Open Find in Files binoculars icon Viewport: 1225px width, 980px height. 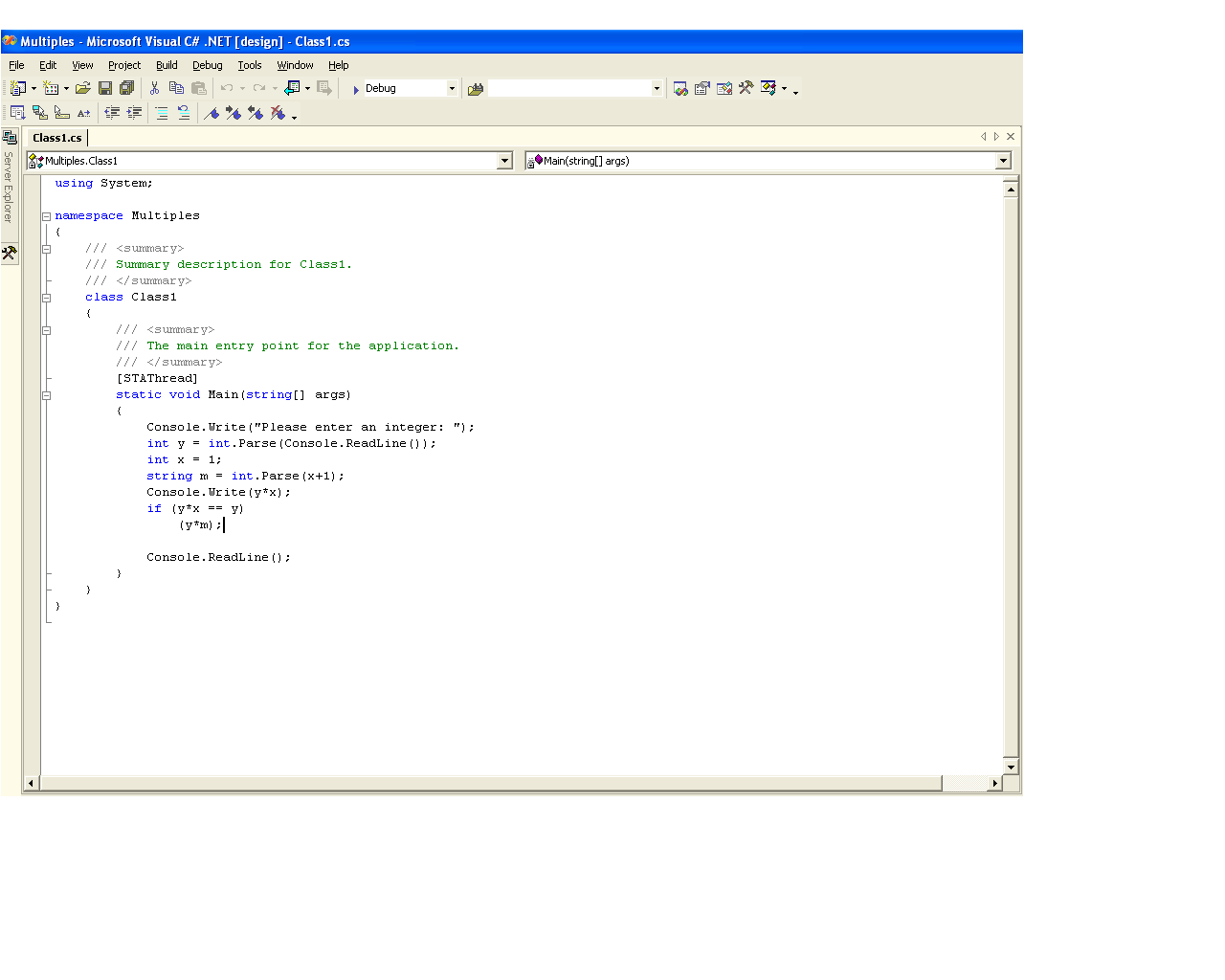tap(476, 88)
